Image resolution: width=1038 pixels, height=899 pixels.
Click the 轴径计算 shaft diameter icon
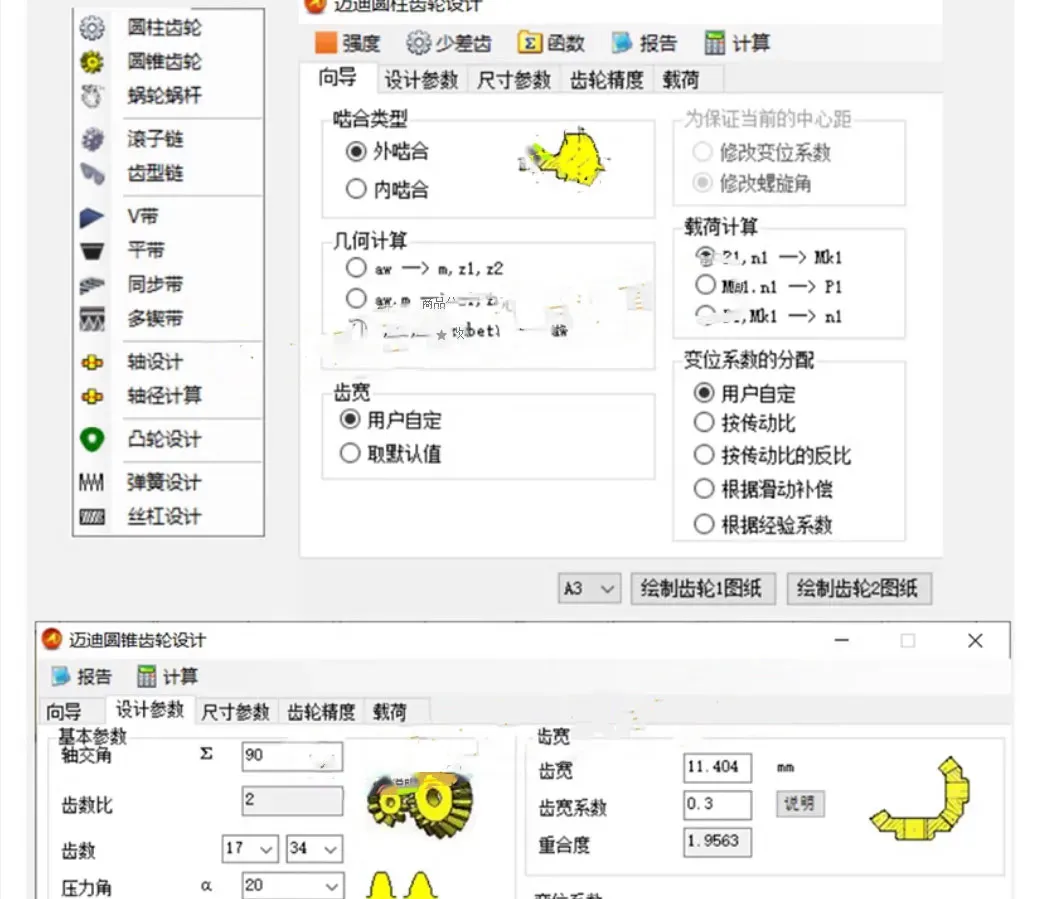92,397
